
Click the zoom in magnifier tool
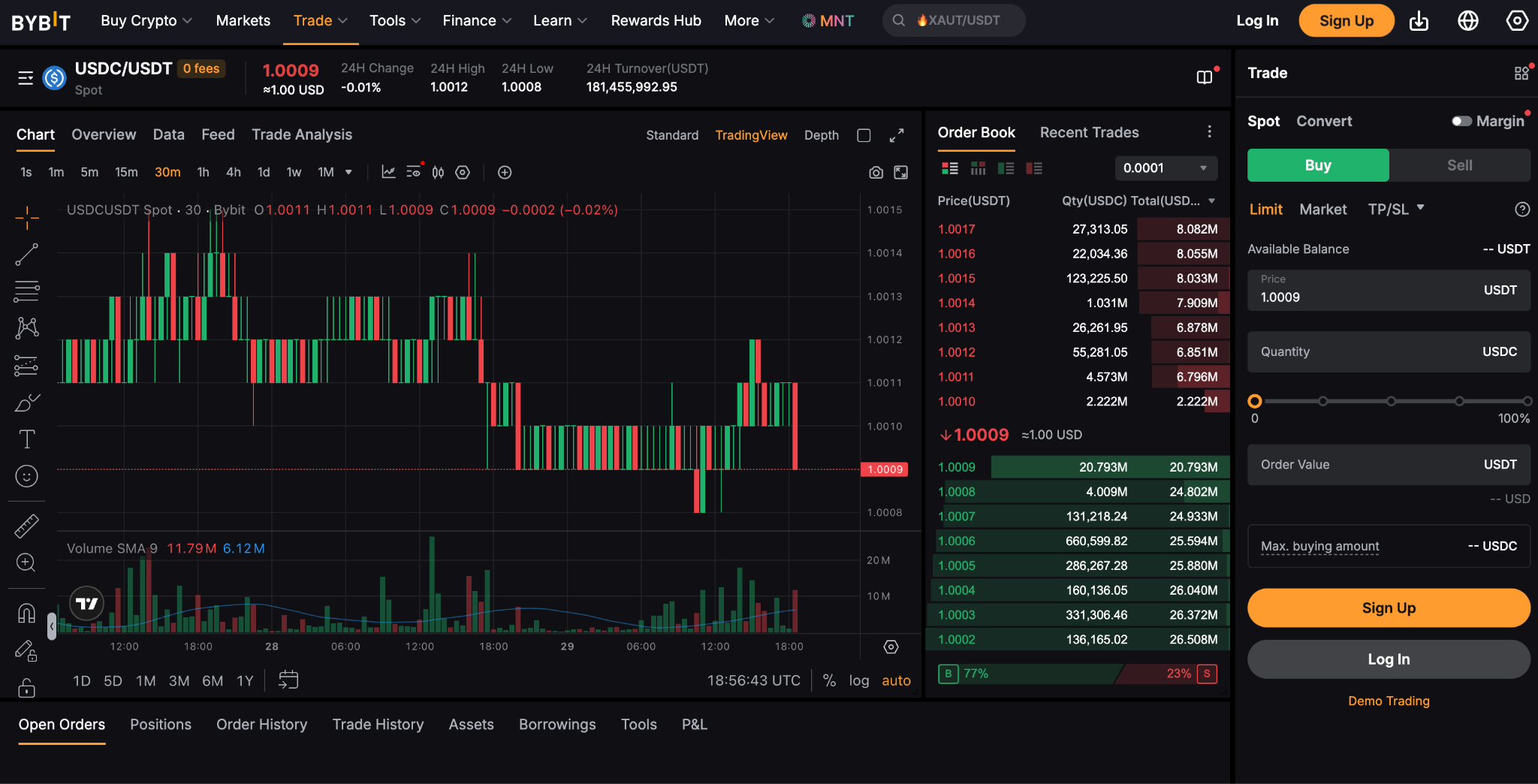click(27, 562)
